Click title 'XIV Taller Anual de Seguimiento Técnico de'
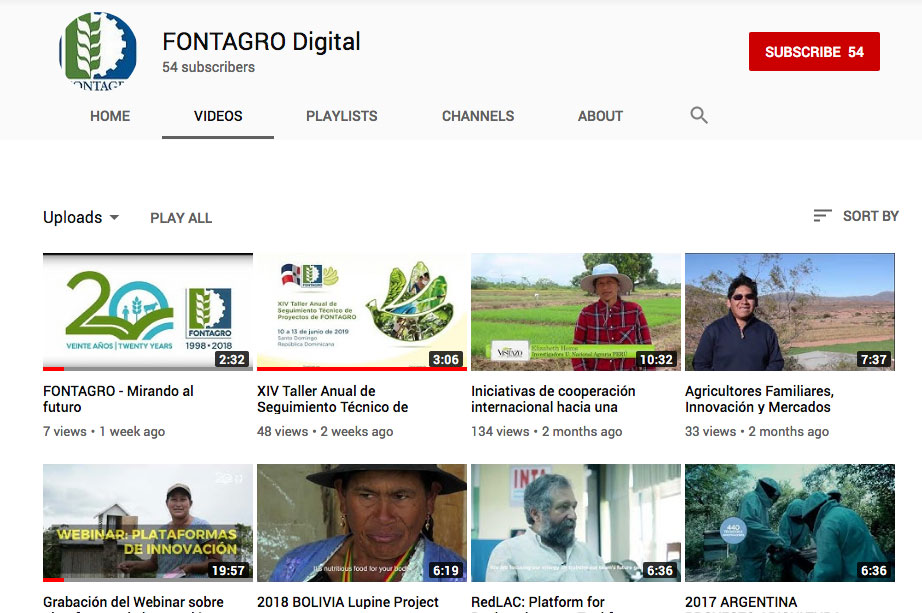Screen dimensions: 922x613 click(332, 399)
